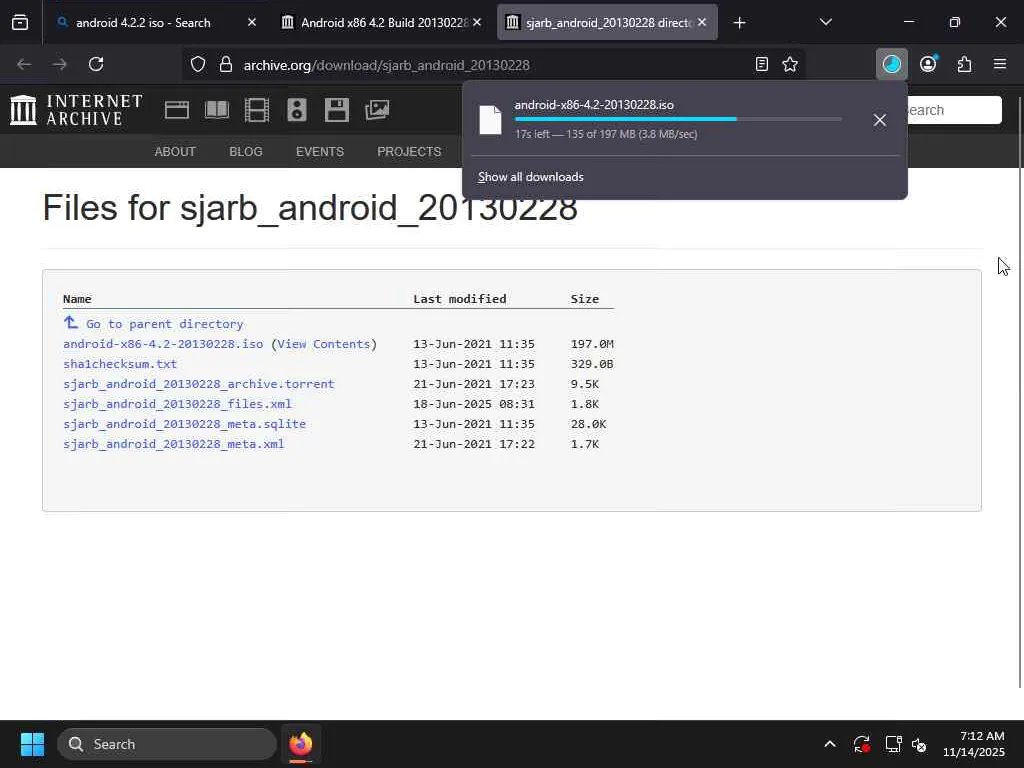1024x768 pixels.
Task: Open the downloads progress toolbar button
Action: (891, 64)
